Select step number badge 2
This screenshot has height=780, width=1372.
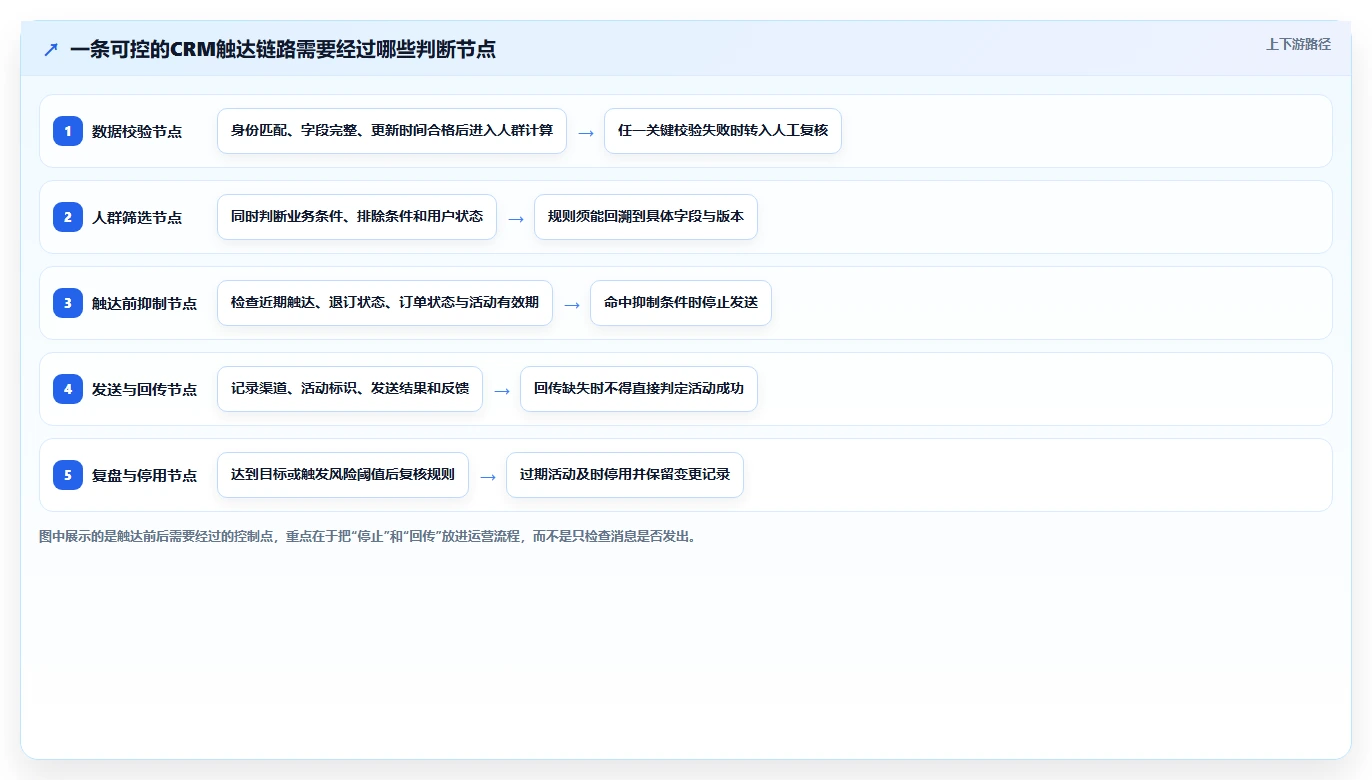[x=68, y=216]
